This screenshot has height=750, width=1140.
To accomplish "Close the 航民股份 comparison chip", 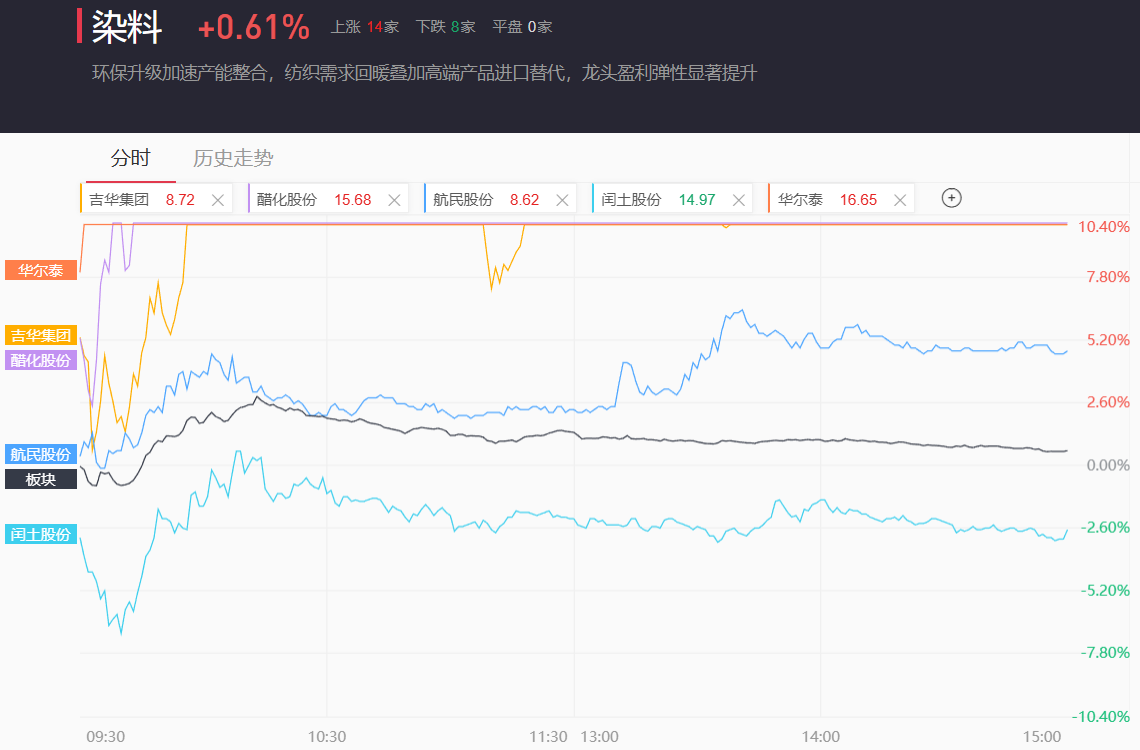I will [x=563, y=200].
